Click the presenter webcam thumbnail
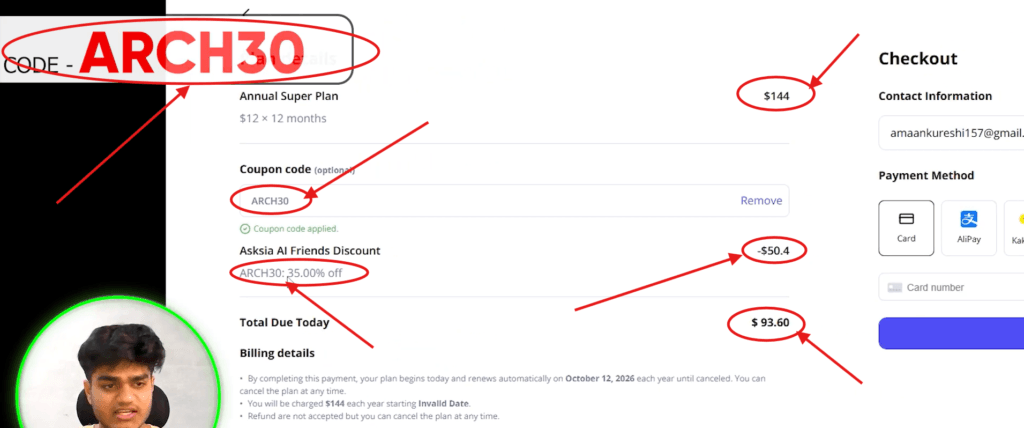Image resolution: width=1024 pixels, height=428 pixels. click(x=118, y=365)
